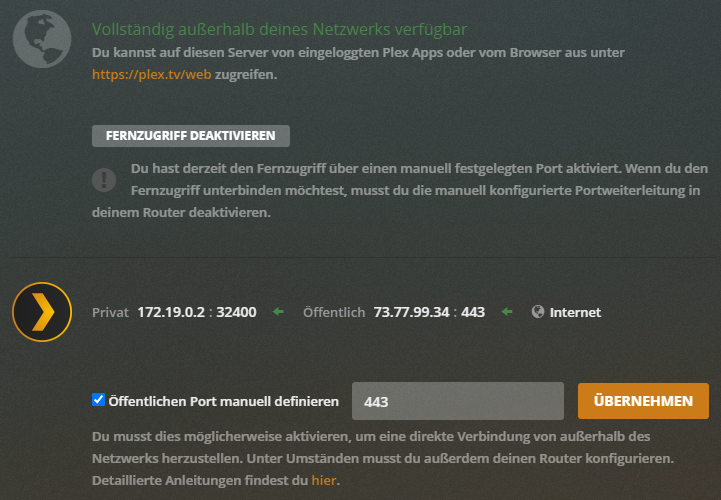Click the green arrow after public address
This screenshot has width=721, height=500.
point(507,312)
